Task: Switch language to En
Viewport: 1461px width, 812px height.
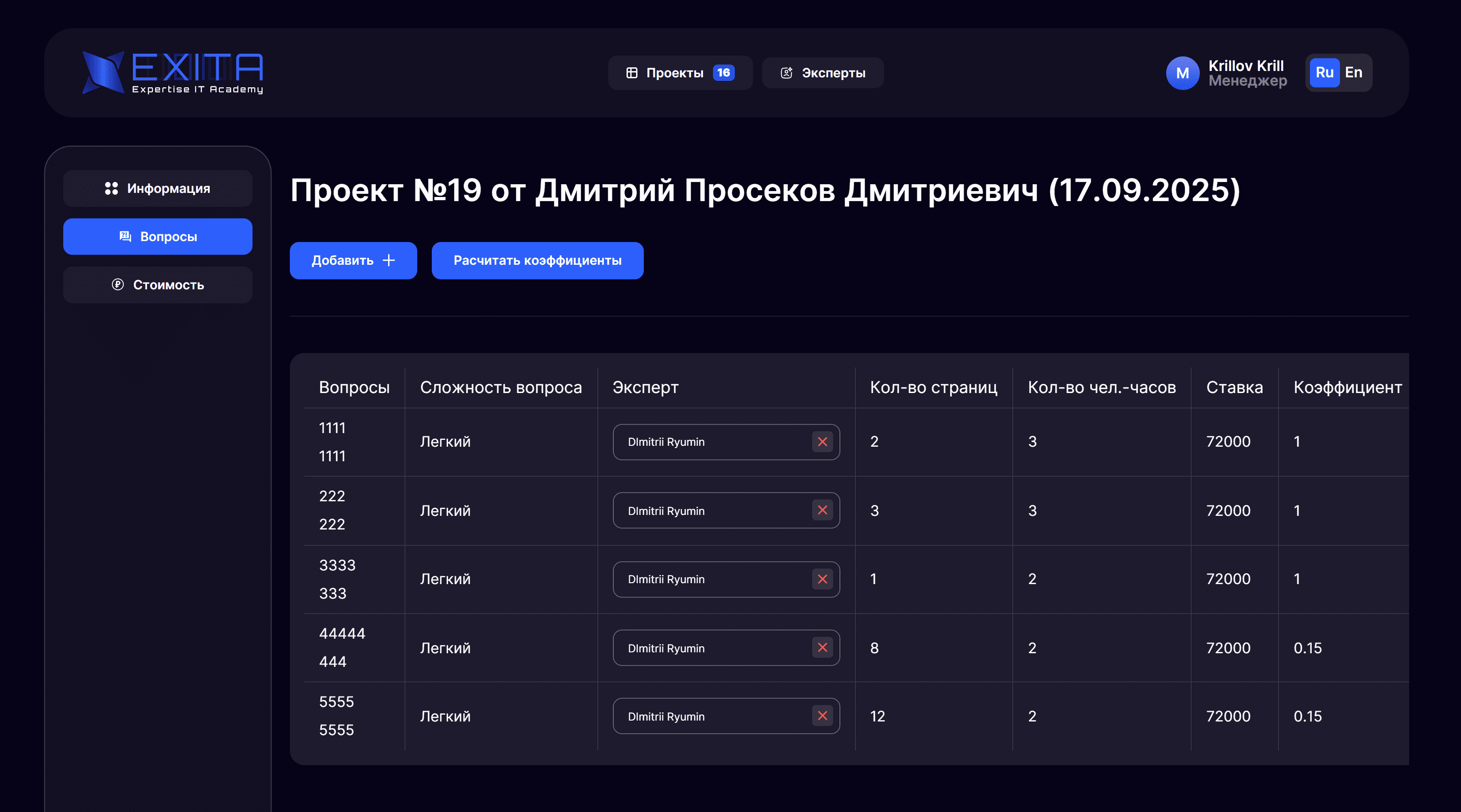Action: click(x=1353, y=73)
